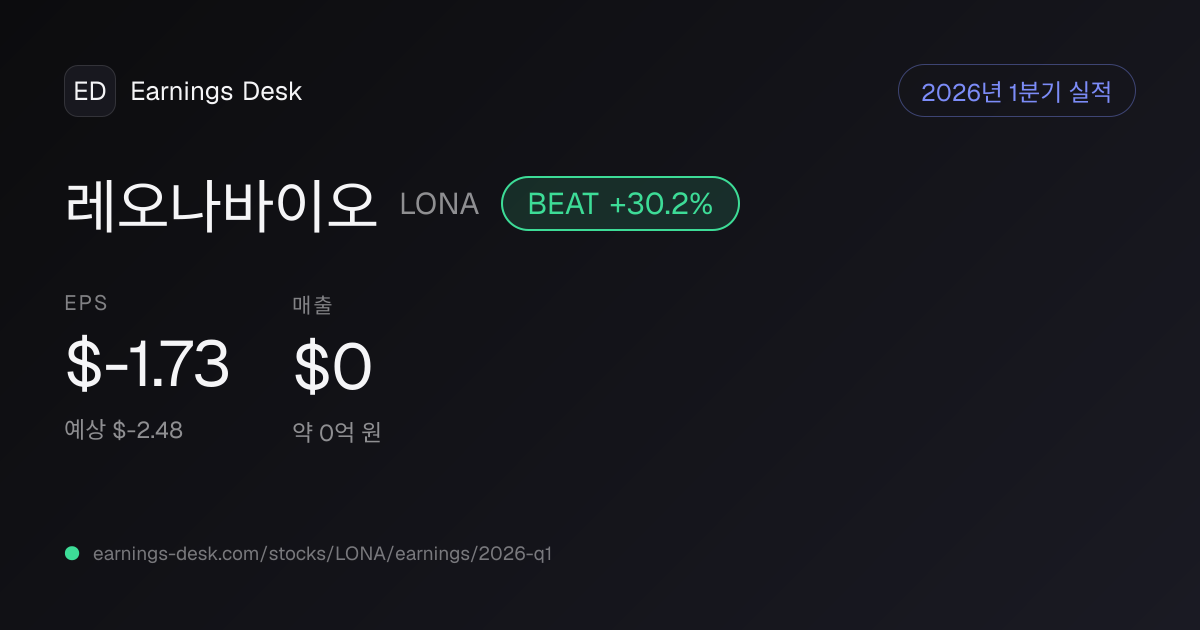Click the LONA ticker symbol
This screenshot has width=1200, height=630.
[439, 204]
